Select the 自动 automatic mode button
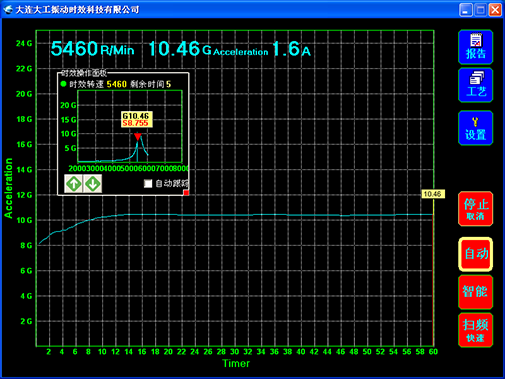The width and height of the screenshot is (505, 379). 475,254
